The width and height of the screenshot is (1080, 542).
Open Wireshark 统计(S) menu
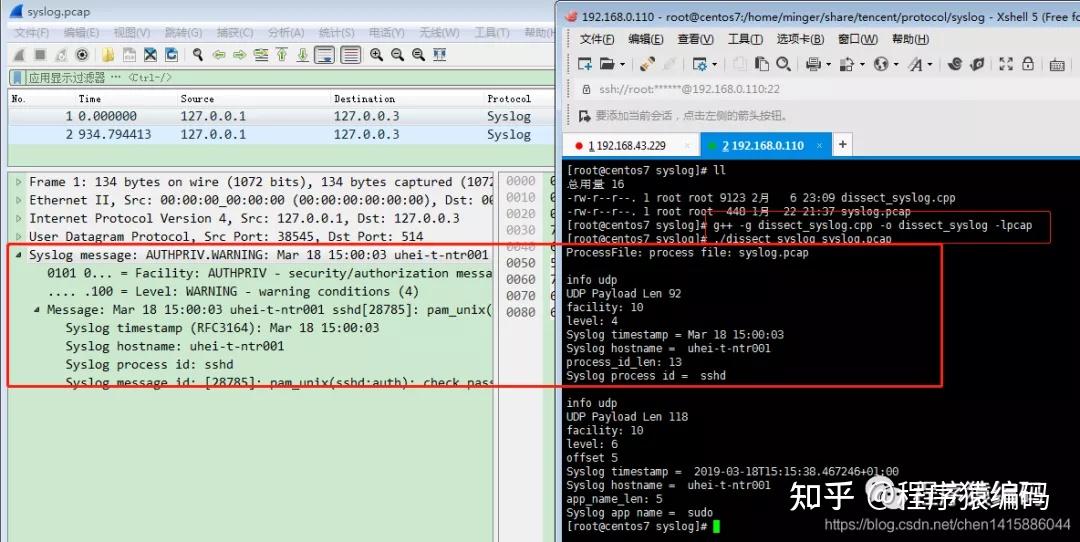pos(337,32)
